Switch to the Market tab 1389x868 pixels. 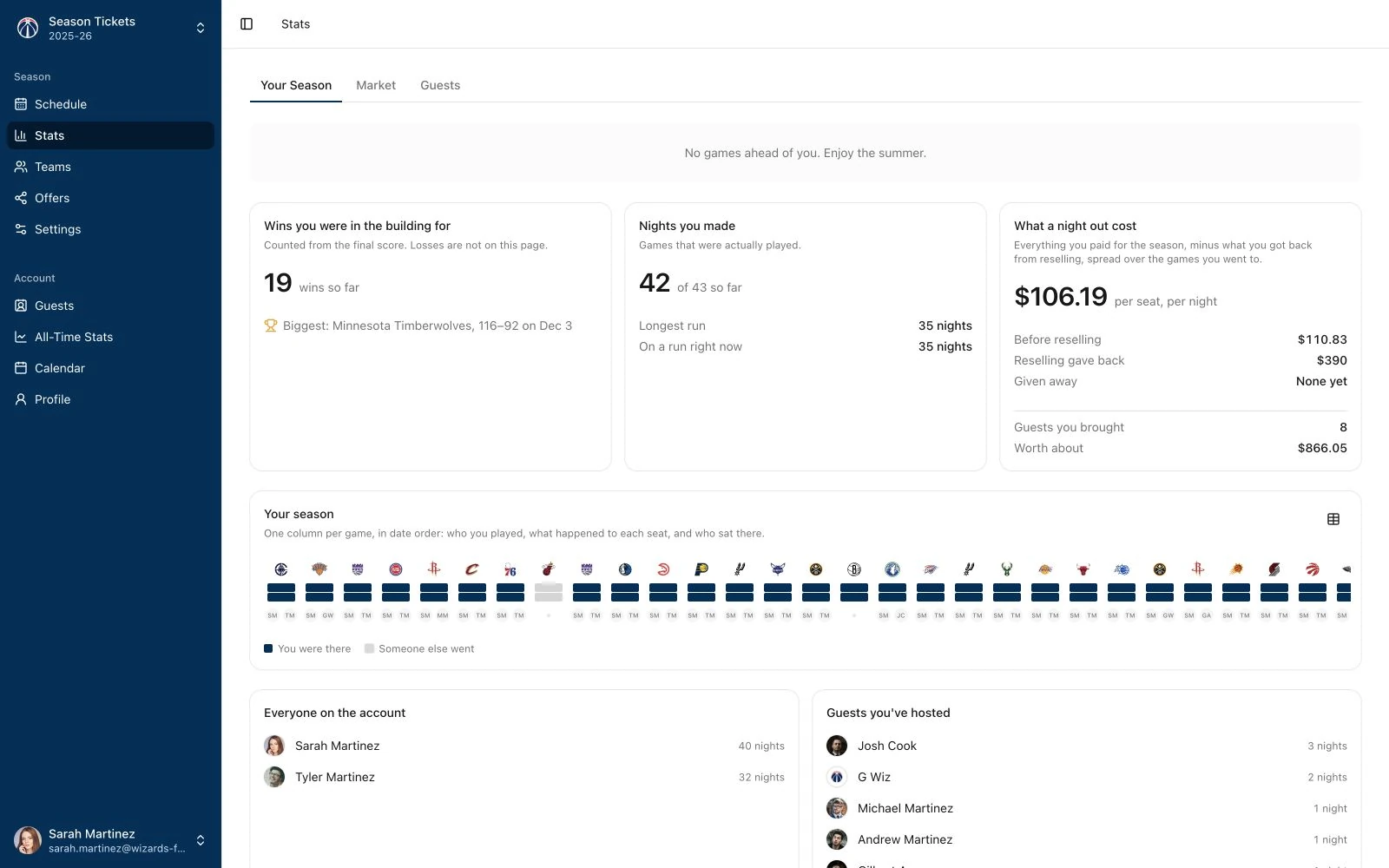[376, 85]
